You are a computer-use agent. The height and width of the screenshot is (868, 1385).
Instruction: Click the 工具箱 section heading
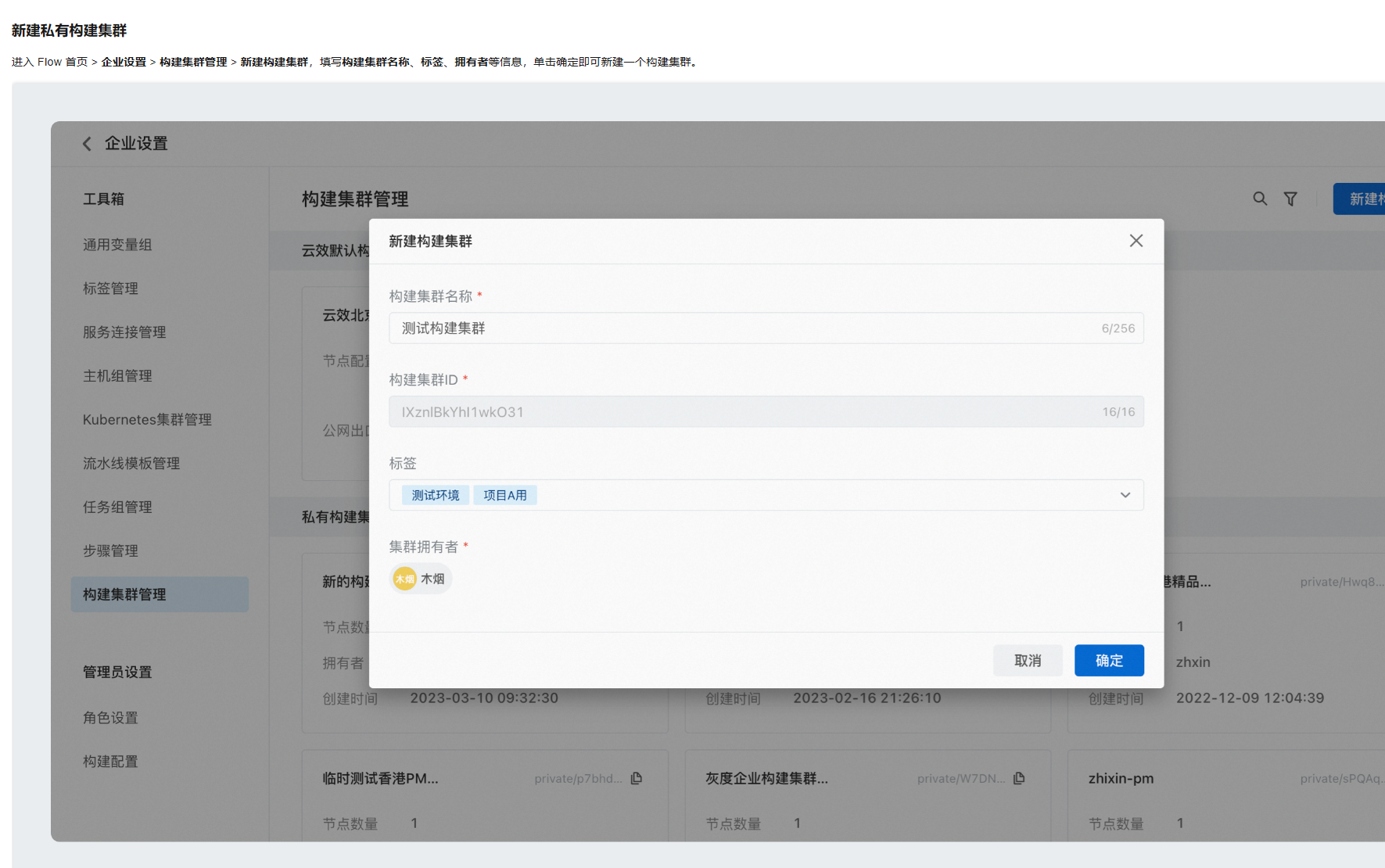coord(103,199)
